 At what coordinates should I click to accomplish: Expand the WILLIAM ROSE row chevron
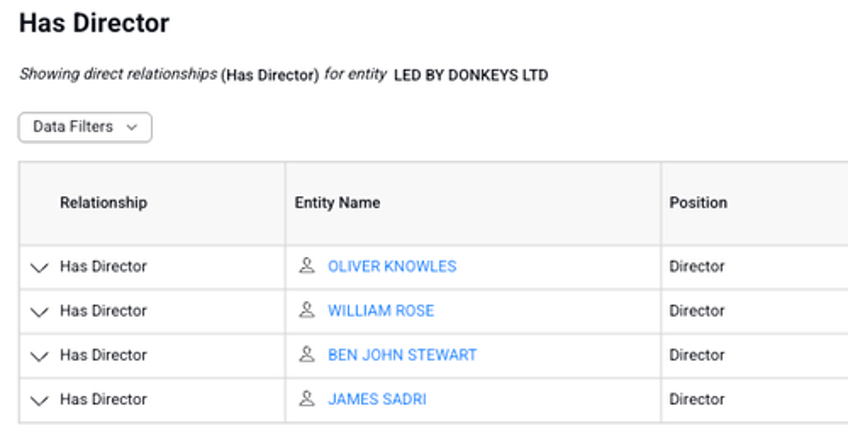(x=39, y=312)
